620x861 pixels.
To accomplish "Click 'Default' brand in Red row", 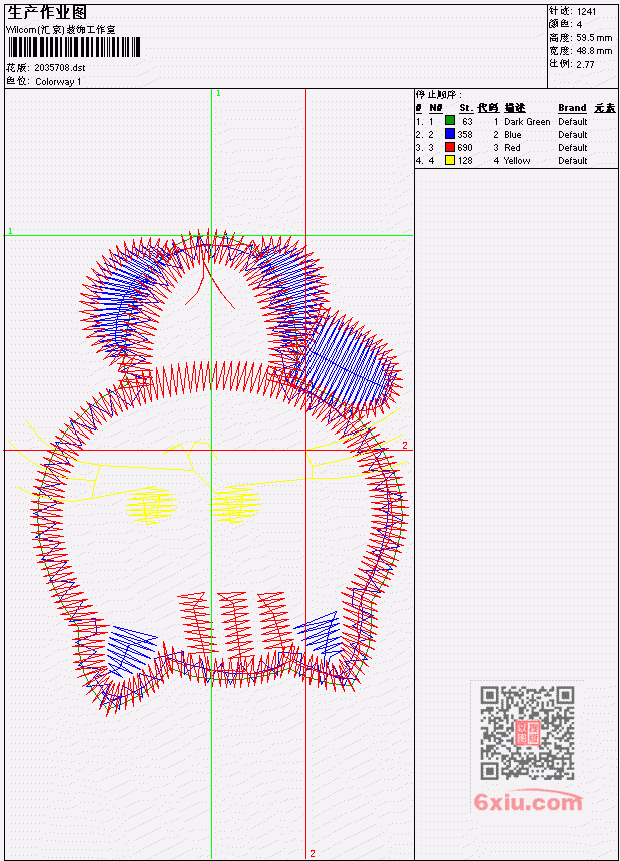I will coord(573,148).
